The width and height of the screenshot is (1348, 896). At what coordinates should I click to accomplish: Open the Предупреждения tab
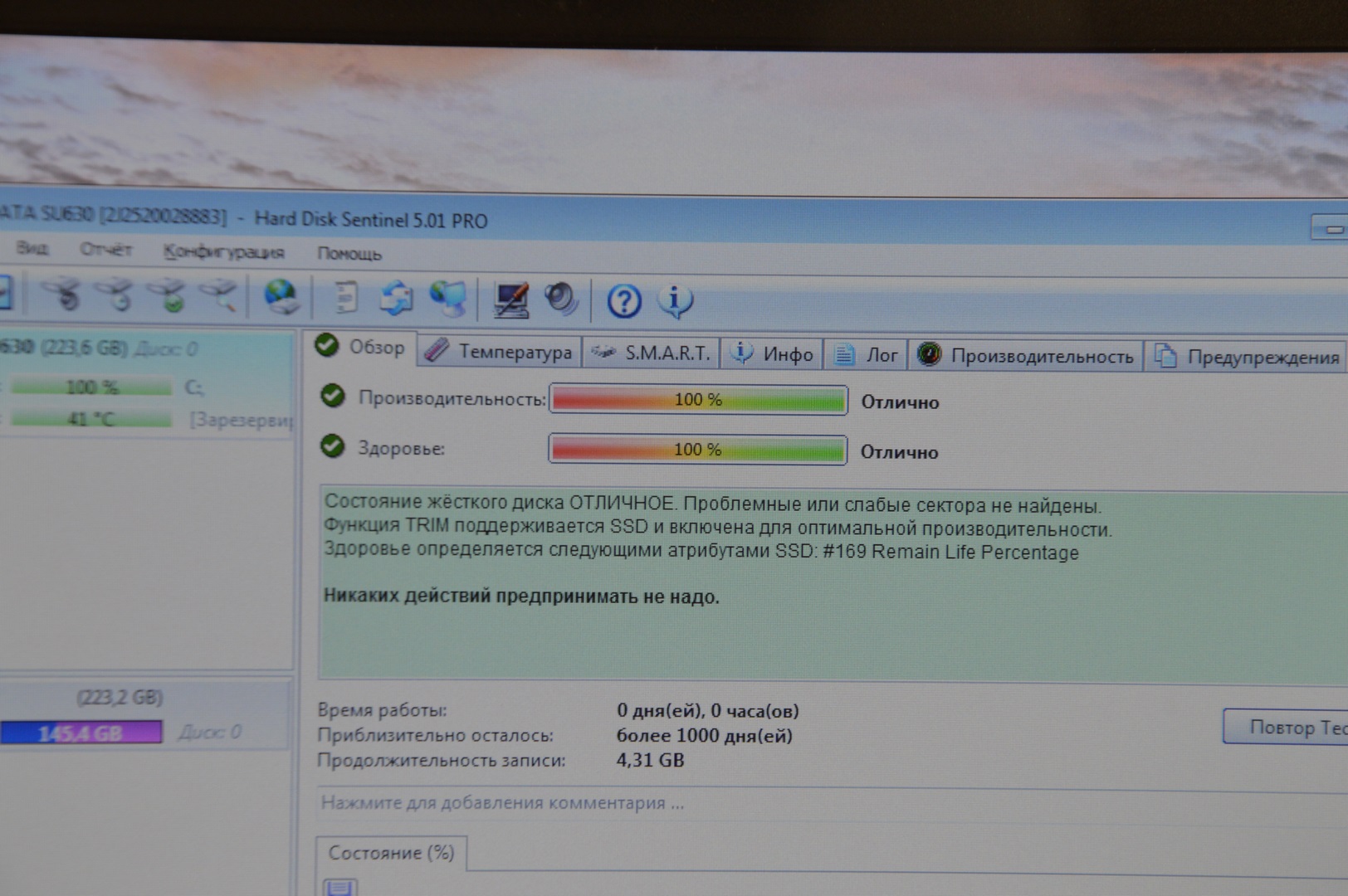(x=1248, y=358)
